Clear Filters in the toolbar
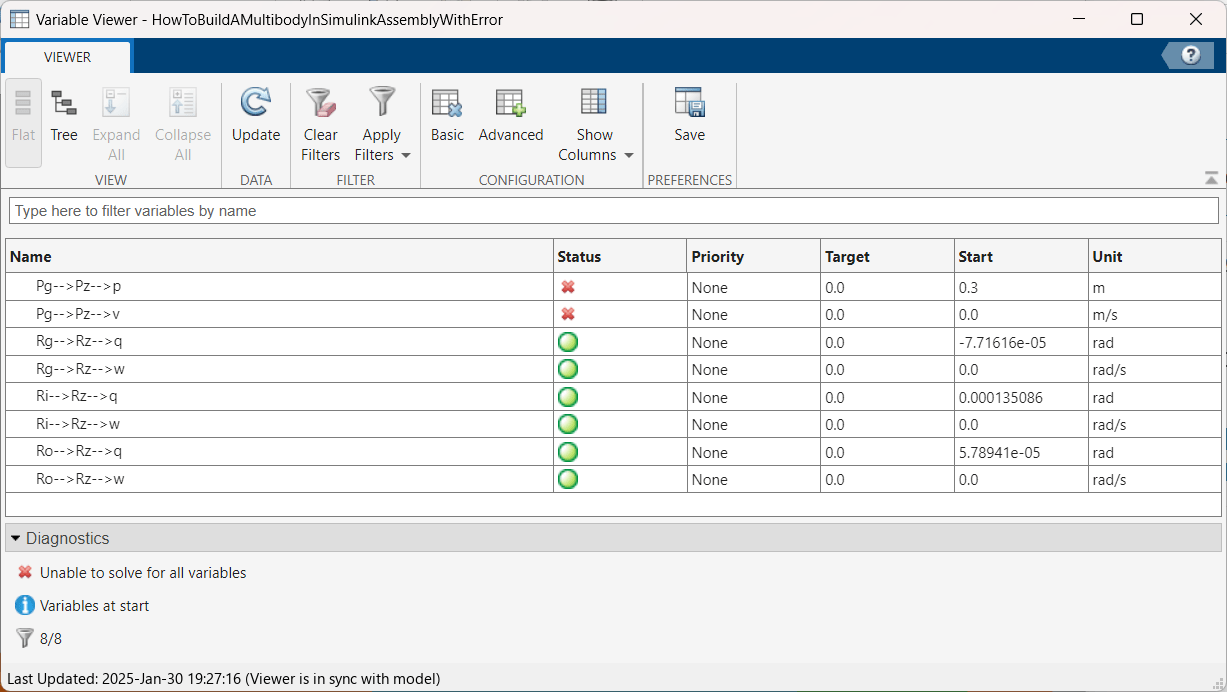The height and width of the screenshot is (692, 1227). pyautogui.click(x=321, y=124)
